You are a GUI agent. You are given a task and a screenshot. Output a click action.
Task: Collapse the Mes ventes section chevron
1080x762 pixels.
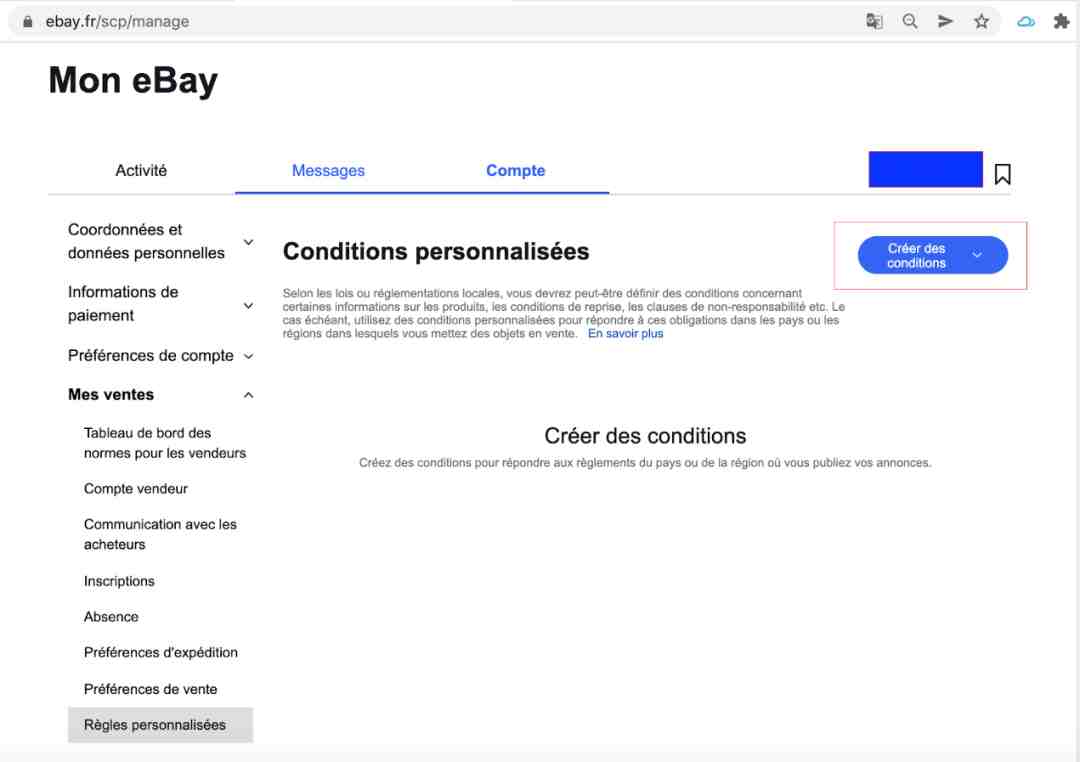pos(249,395)
